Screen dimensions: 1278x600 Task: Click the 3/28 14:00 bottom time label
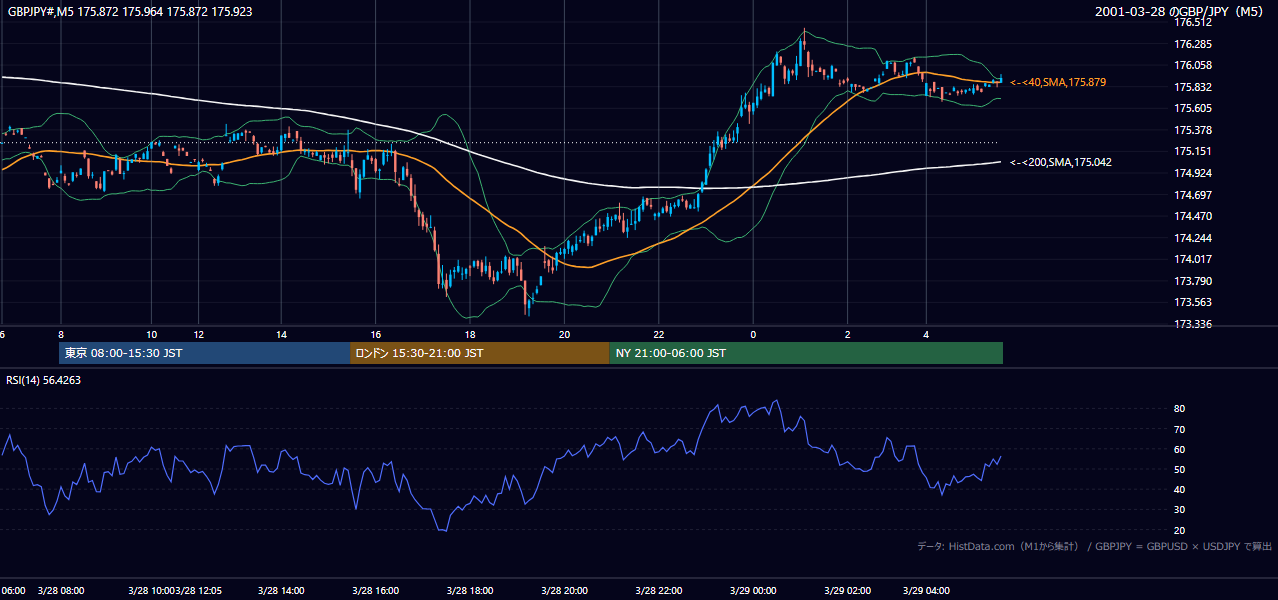pos(282,590)
